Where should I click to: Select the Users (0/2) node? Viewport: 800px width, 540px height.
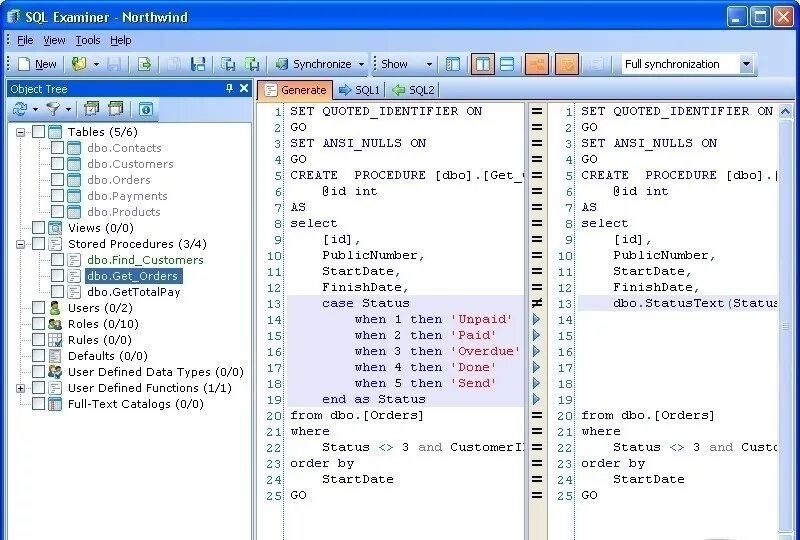(100, 308)
